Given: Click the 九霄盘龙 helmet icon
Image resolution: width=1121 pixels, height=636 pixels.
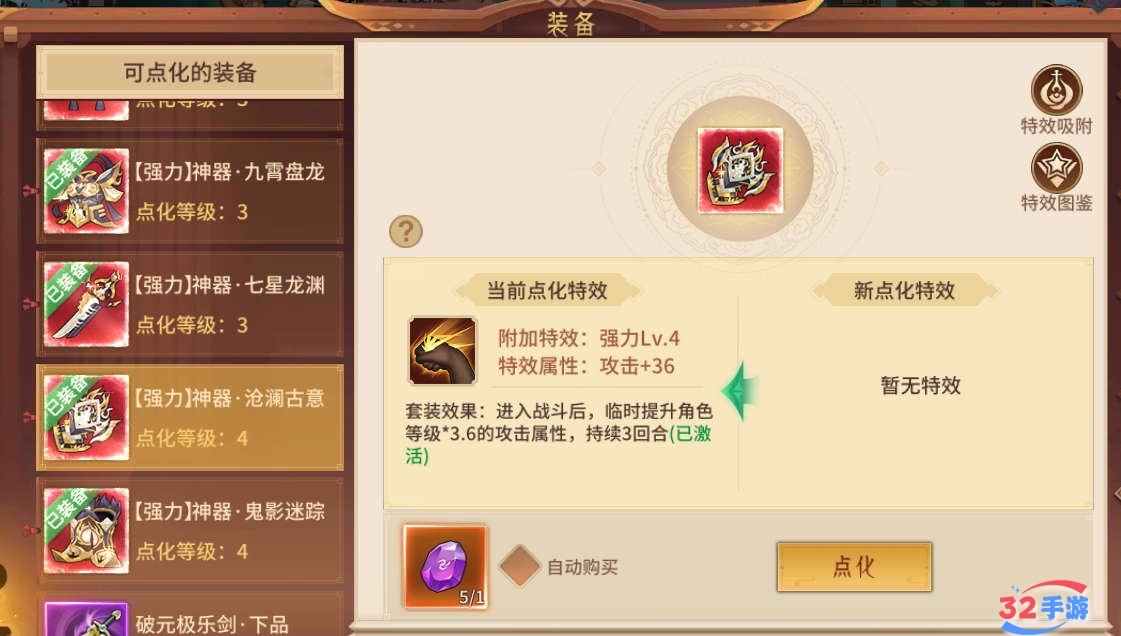Looking at the screenshot, I should pyautogui.click(x=86, y=191).
